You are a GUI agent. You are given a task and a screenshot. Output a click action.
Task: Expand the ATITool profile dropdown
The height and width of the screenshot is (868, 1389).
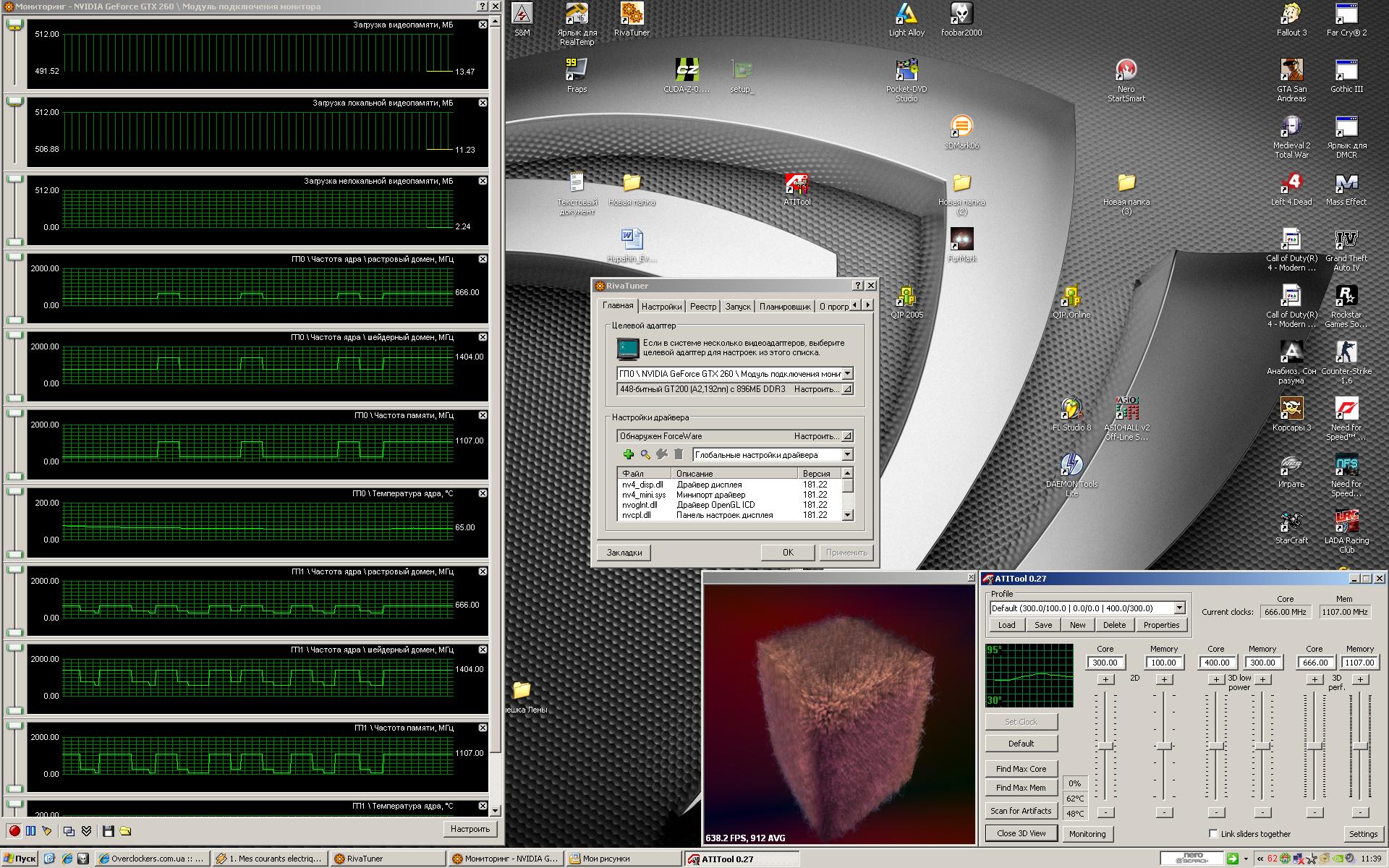click(1179, 608)
